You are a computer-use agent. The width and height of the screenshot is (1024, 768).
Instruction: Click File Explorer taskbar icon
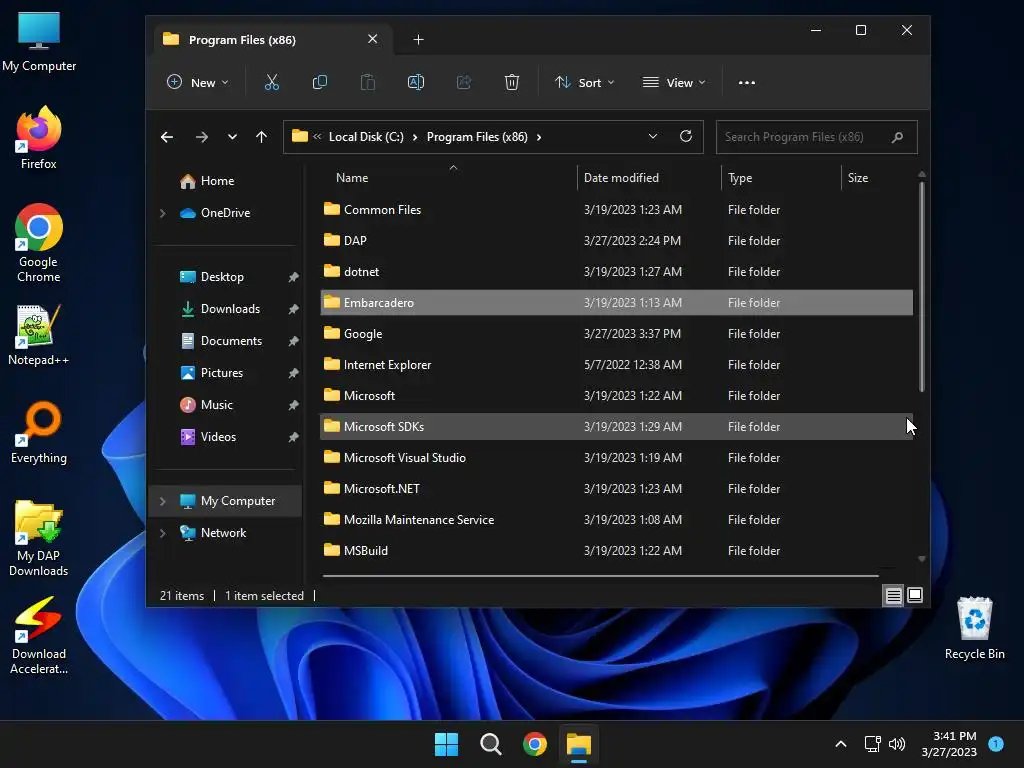coord(579,744)
